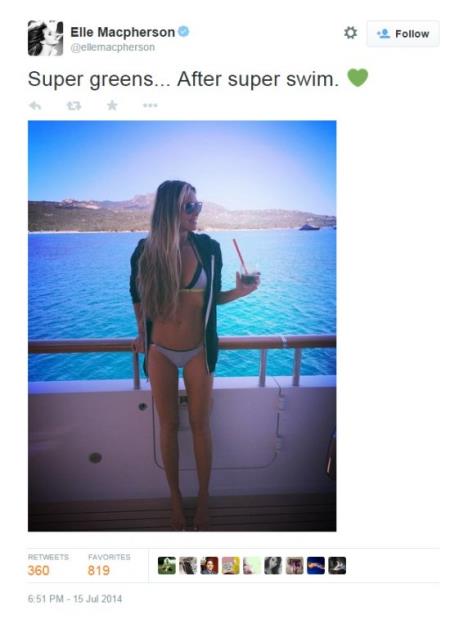Open the three-dot more options menu
The height and width of the screenshot is (628, 468).
(150, 106)
